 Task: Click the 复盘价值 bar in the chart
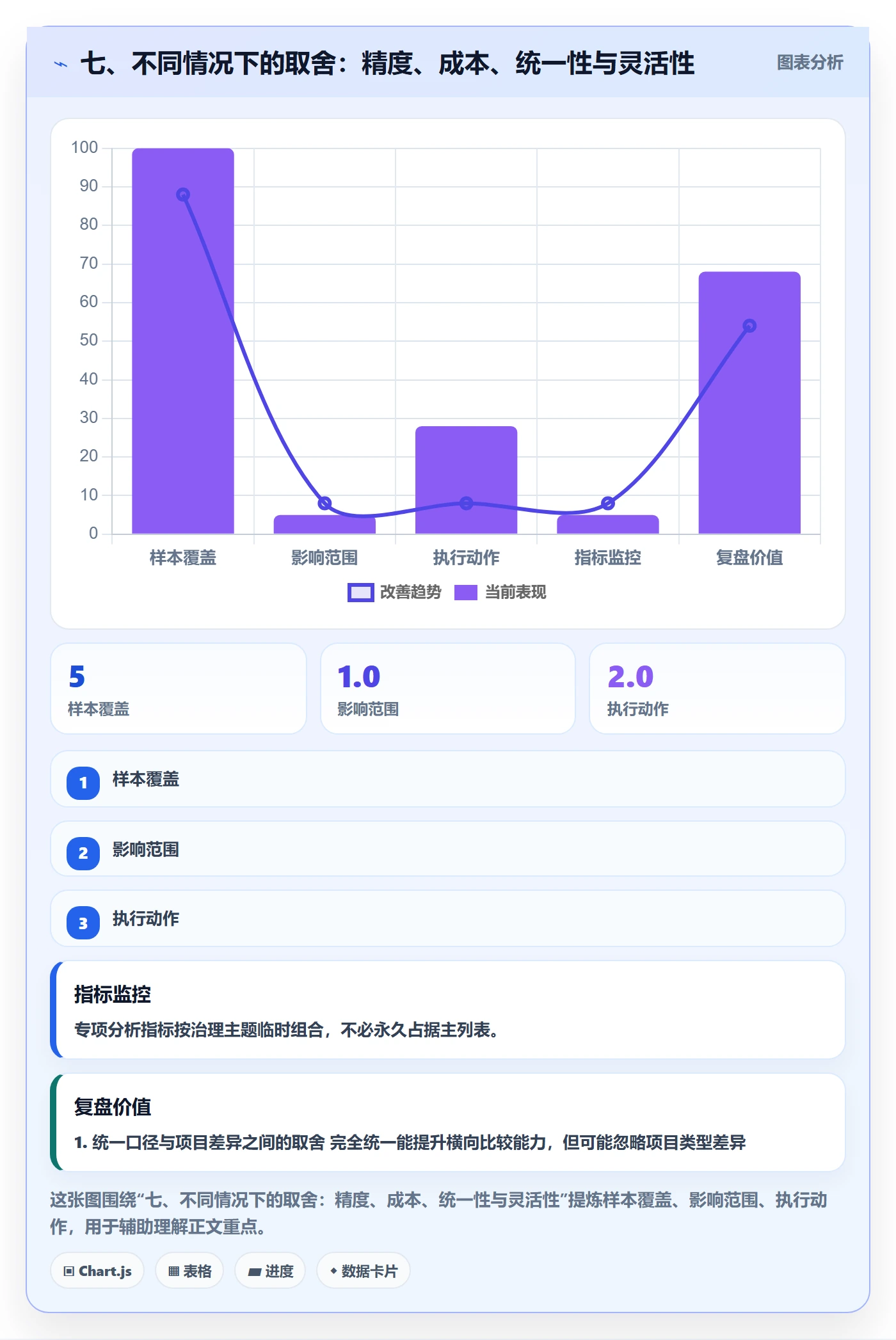[x=749, y=403]
